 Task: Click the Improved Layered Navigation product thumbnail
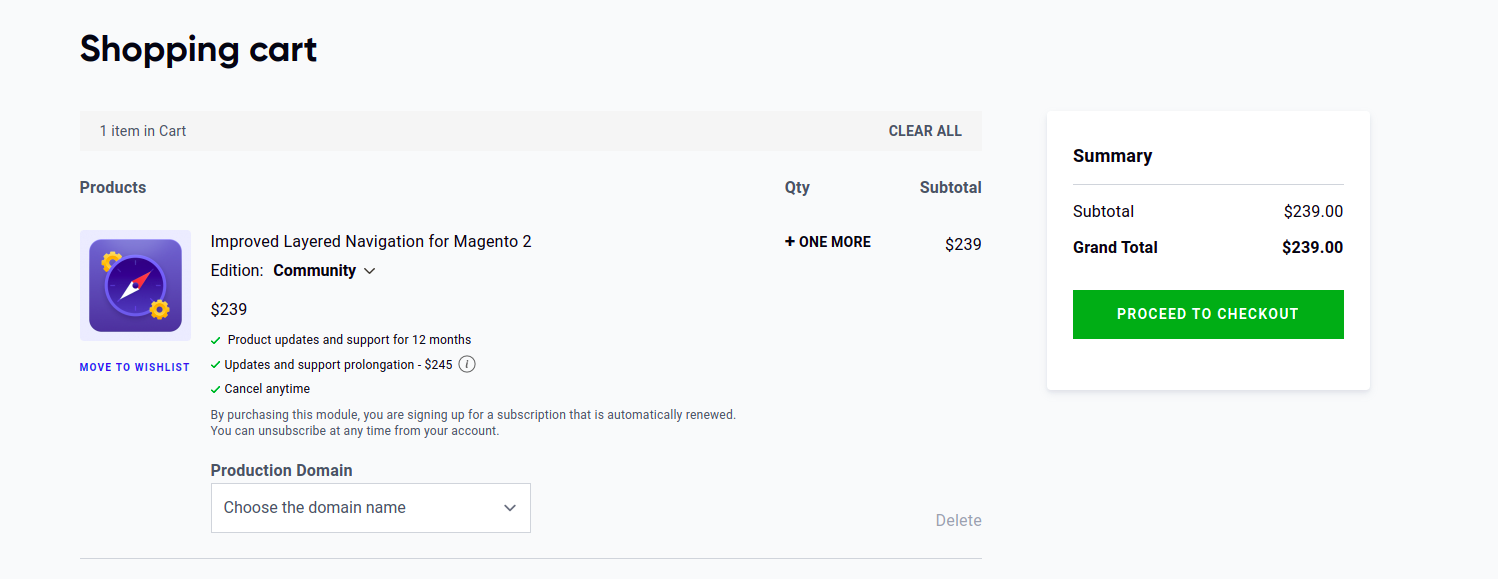point(135,285)
